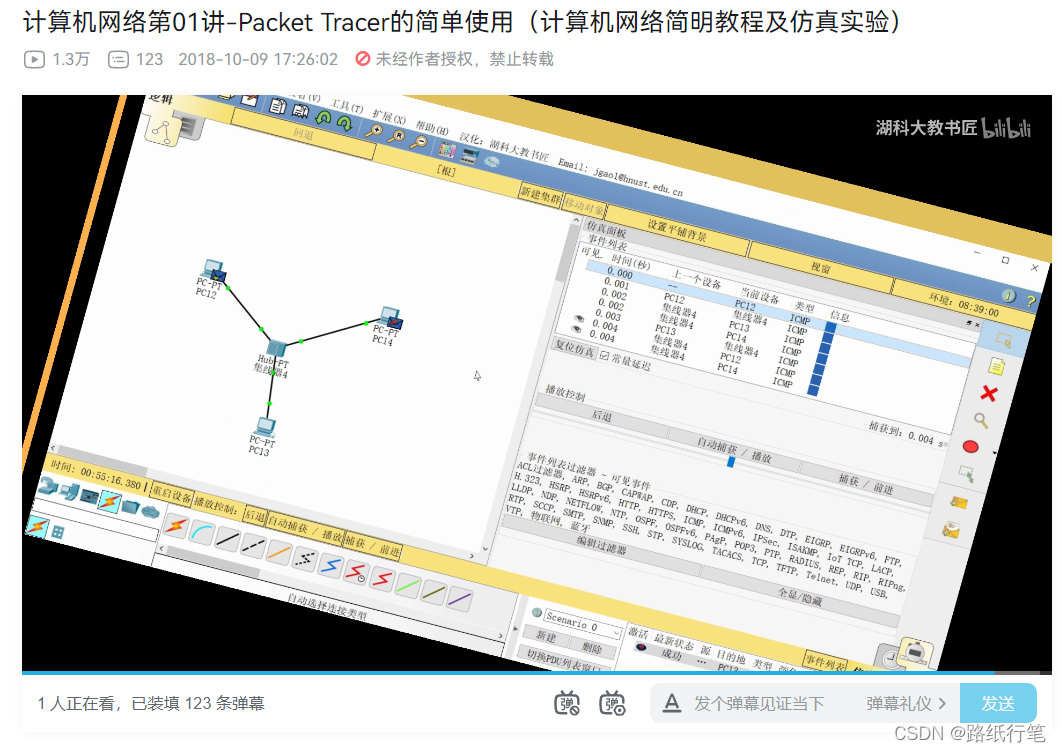Screen dimensions: 1061x752
Task: Choose the cyan console cable
Action: [x=202, y=532]
